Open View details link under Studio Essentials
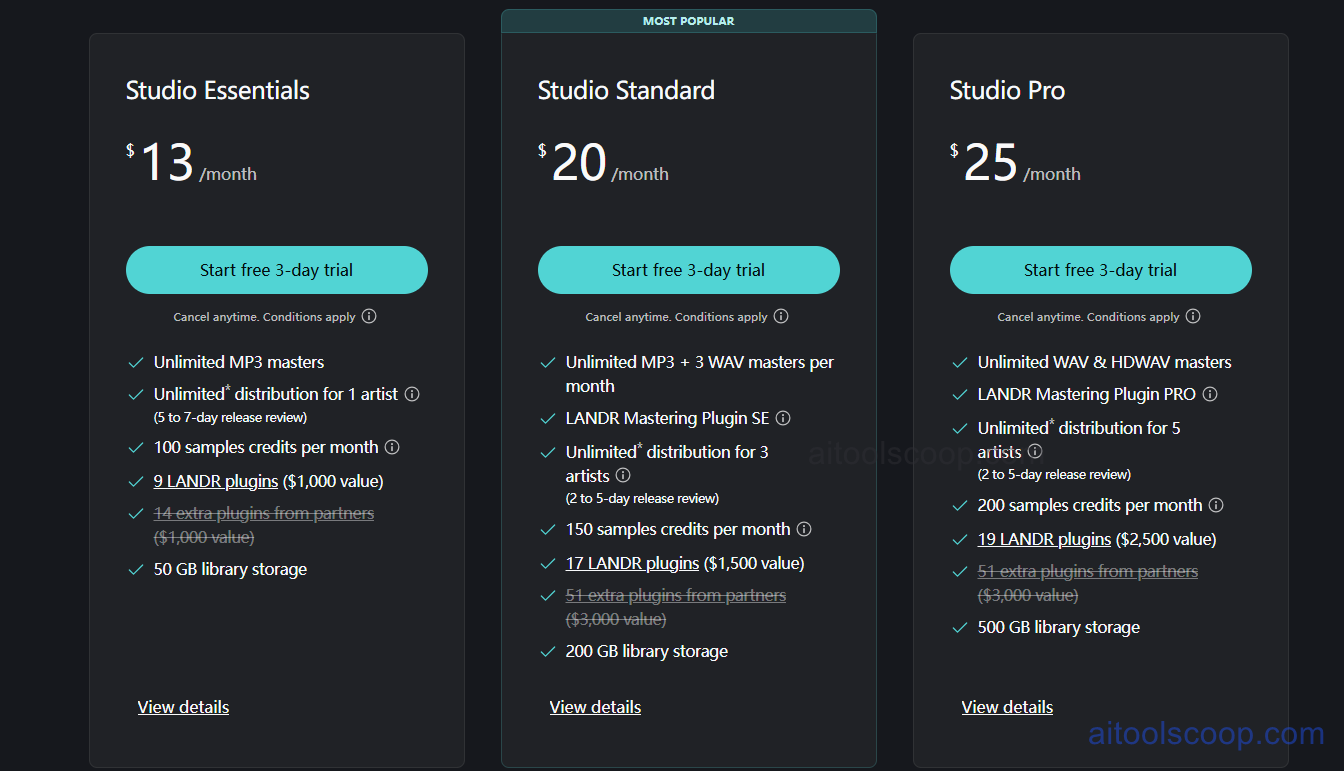The width and height of the screenshot is (1344, 771). coord(183,707)
